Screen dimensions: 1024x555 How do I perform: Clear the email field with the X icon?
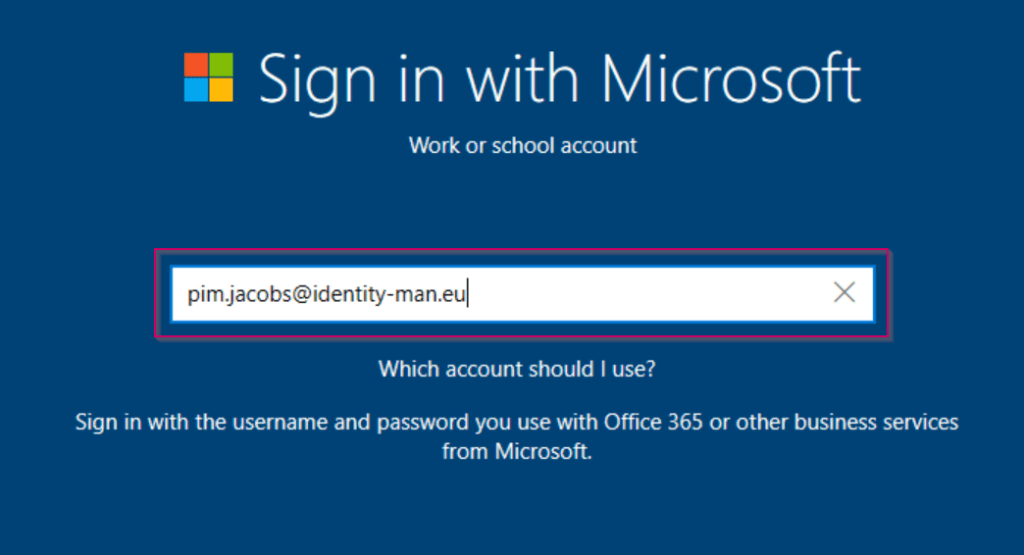[x=844, y=293]
